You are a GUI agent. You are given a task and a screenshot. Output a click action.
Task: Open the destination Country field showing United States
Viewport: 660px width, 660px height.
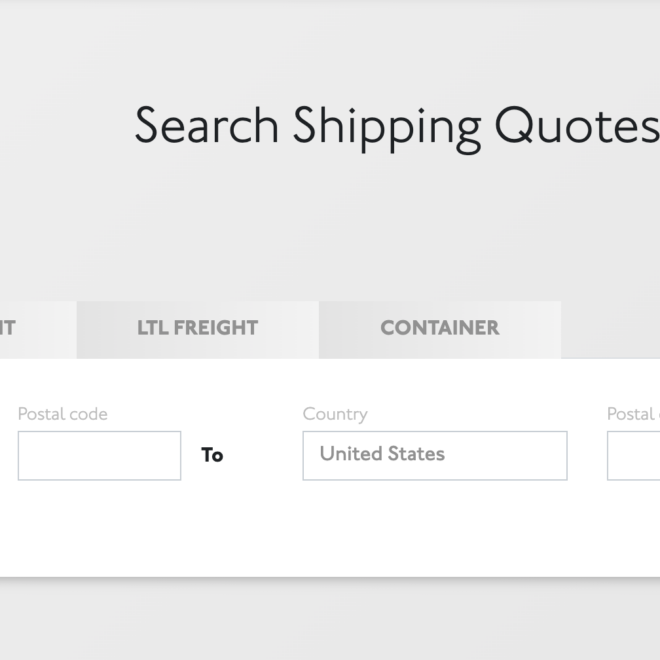click(434, 455)
